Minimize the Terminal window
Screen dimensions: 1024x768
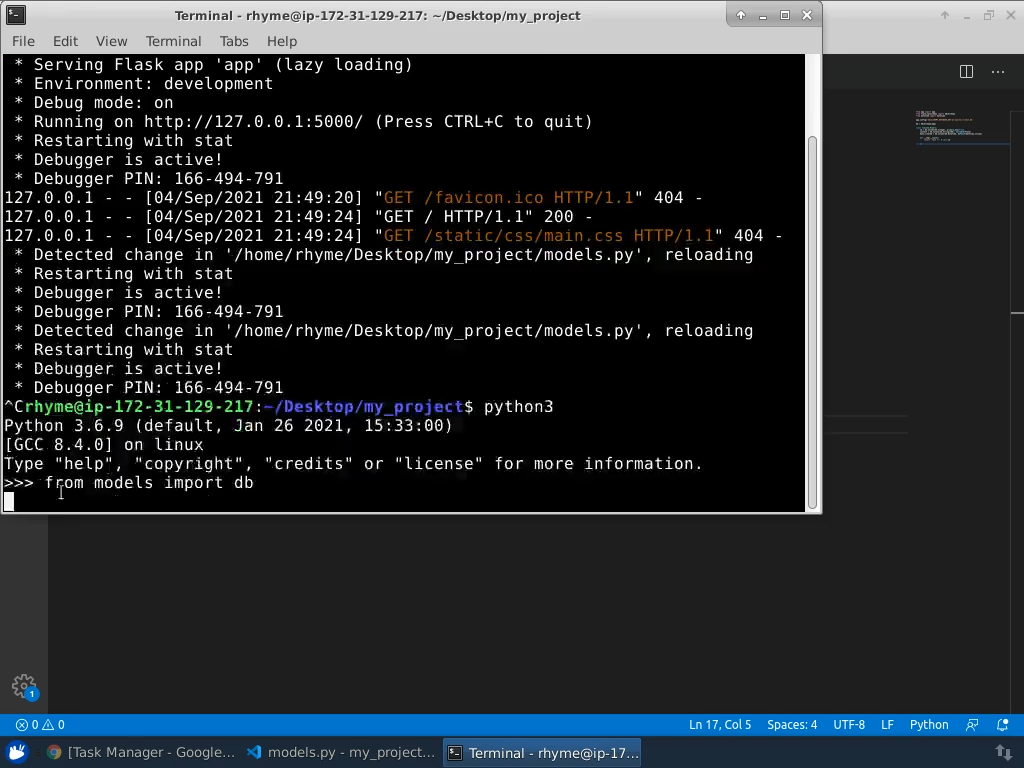763,15
